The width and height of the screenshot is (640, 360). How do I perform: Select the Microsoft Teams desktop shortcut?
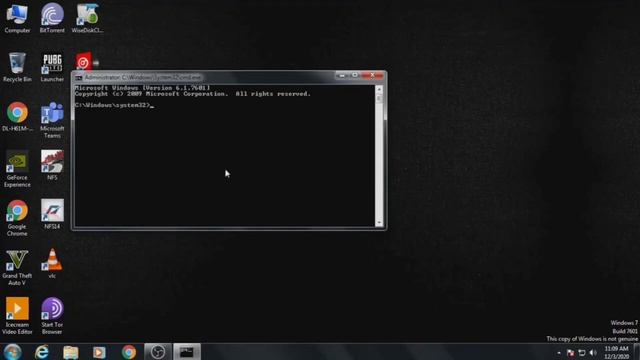[x=52, y=120]
